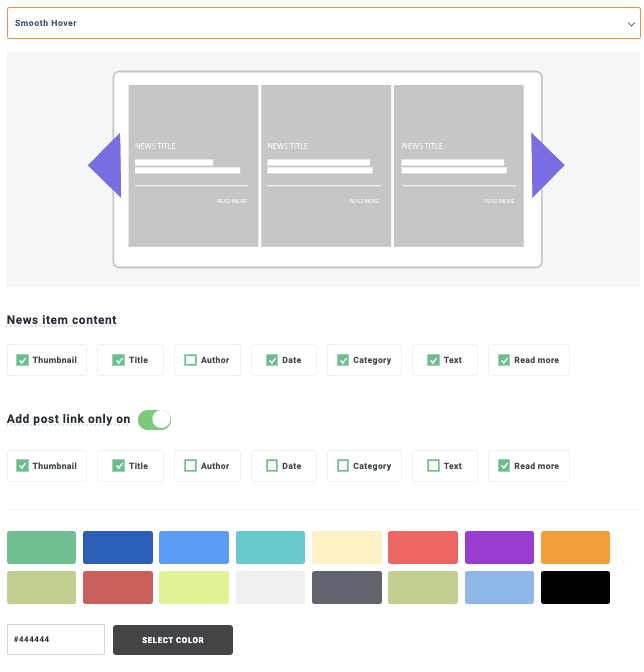The image size is (644, 672).
Task: Select the dark blue color swatch
Action: 118,548
